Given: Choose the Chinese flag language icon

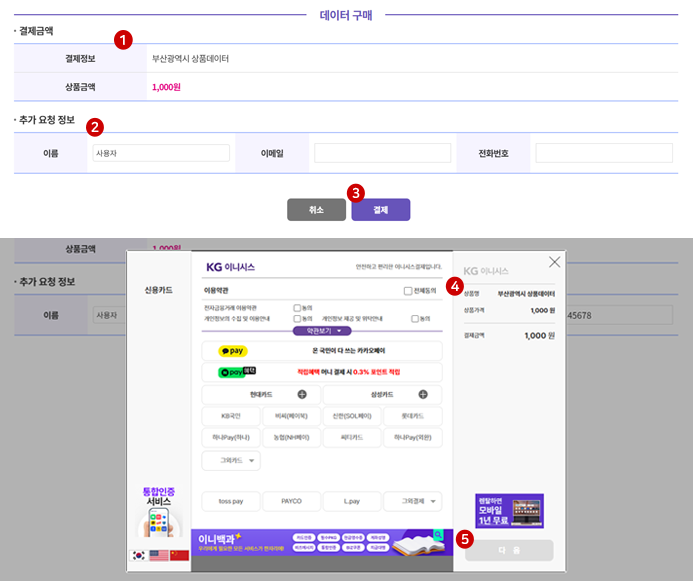Looking at the screenshot, I should 179,555.
